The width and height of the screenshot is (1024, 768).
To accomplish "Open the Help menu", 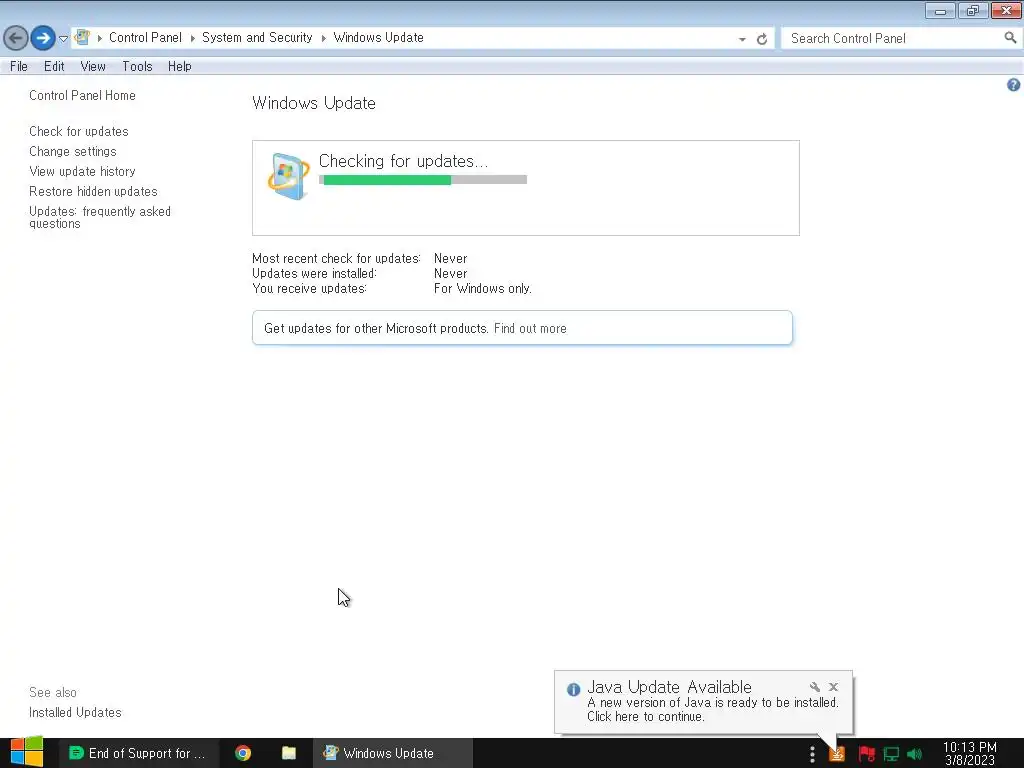I will click(x=180, y=67).
